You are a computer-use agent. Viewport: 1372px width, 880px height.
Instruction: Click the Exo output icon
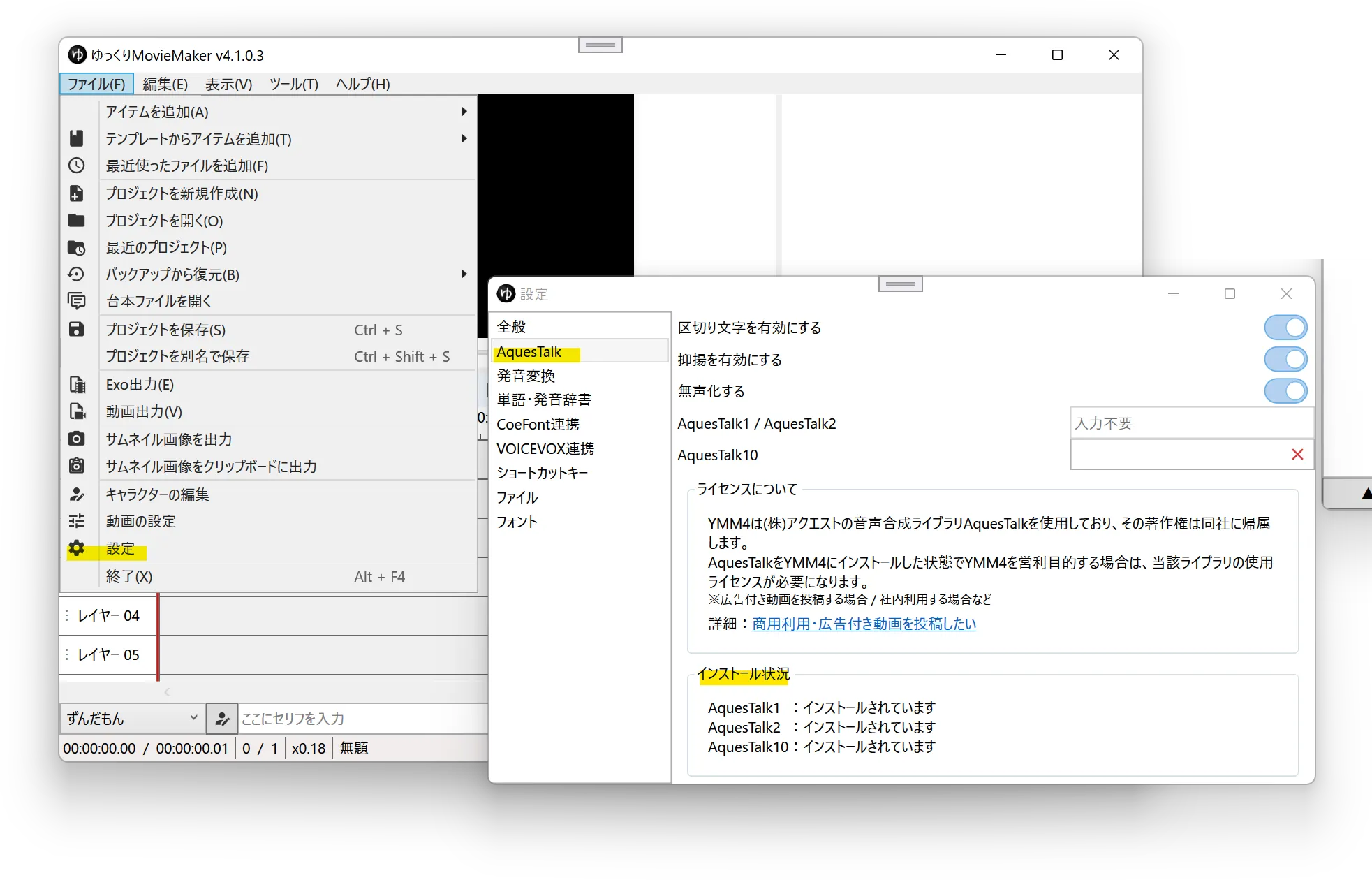[77, 385]
